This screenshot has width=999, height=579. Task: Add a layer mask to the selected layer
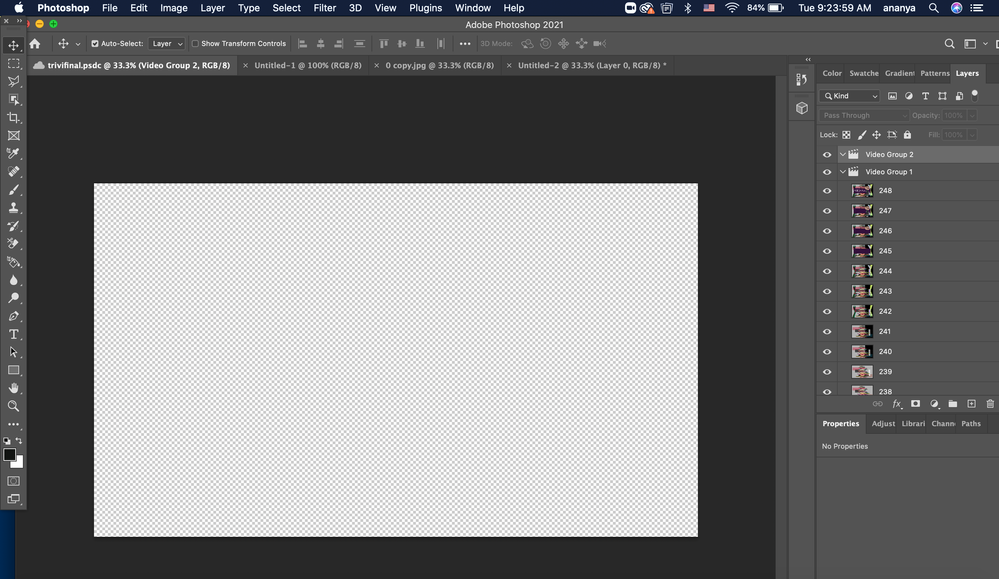click(915, 404)
